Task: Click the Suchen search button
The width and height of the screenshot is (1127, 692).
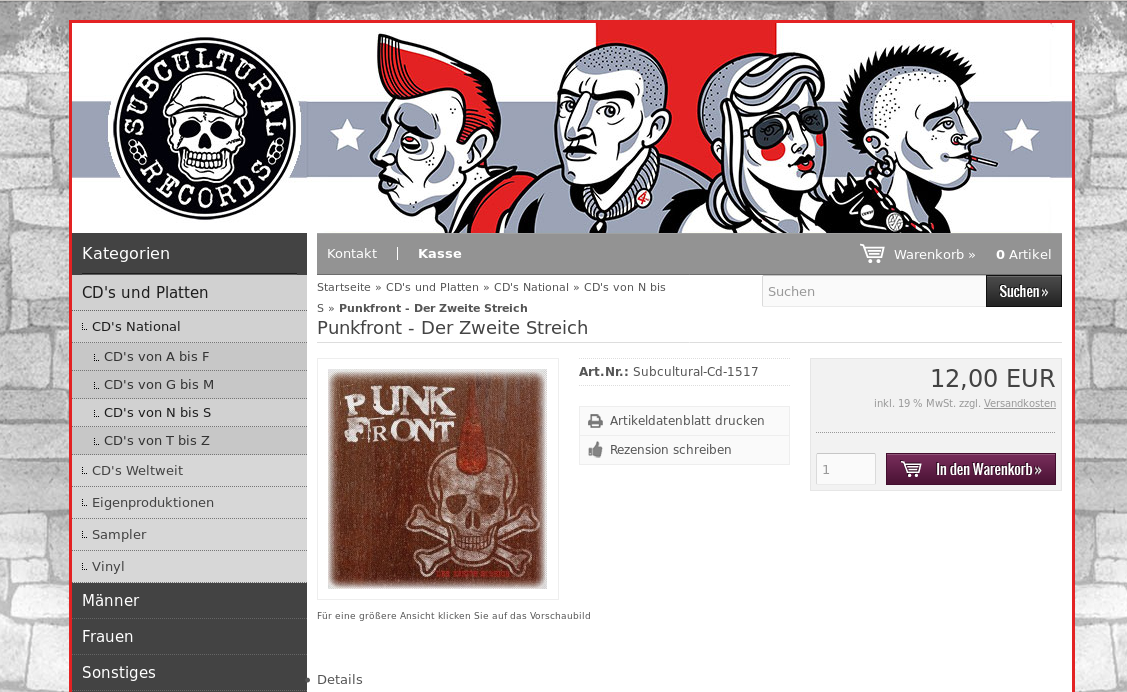Action: (x=1024, y=291)
